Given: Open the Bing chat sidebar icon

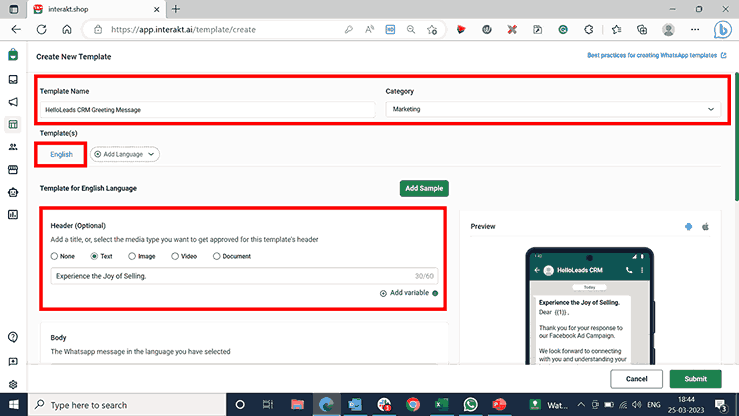Looking at the screenshot, I should (723, 30).
